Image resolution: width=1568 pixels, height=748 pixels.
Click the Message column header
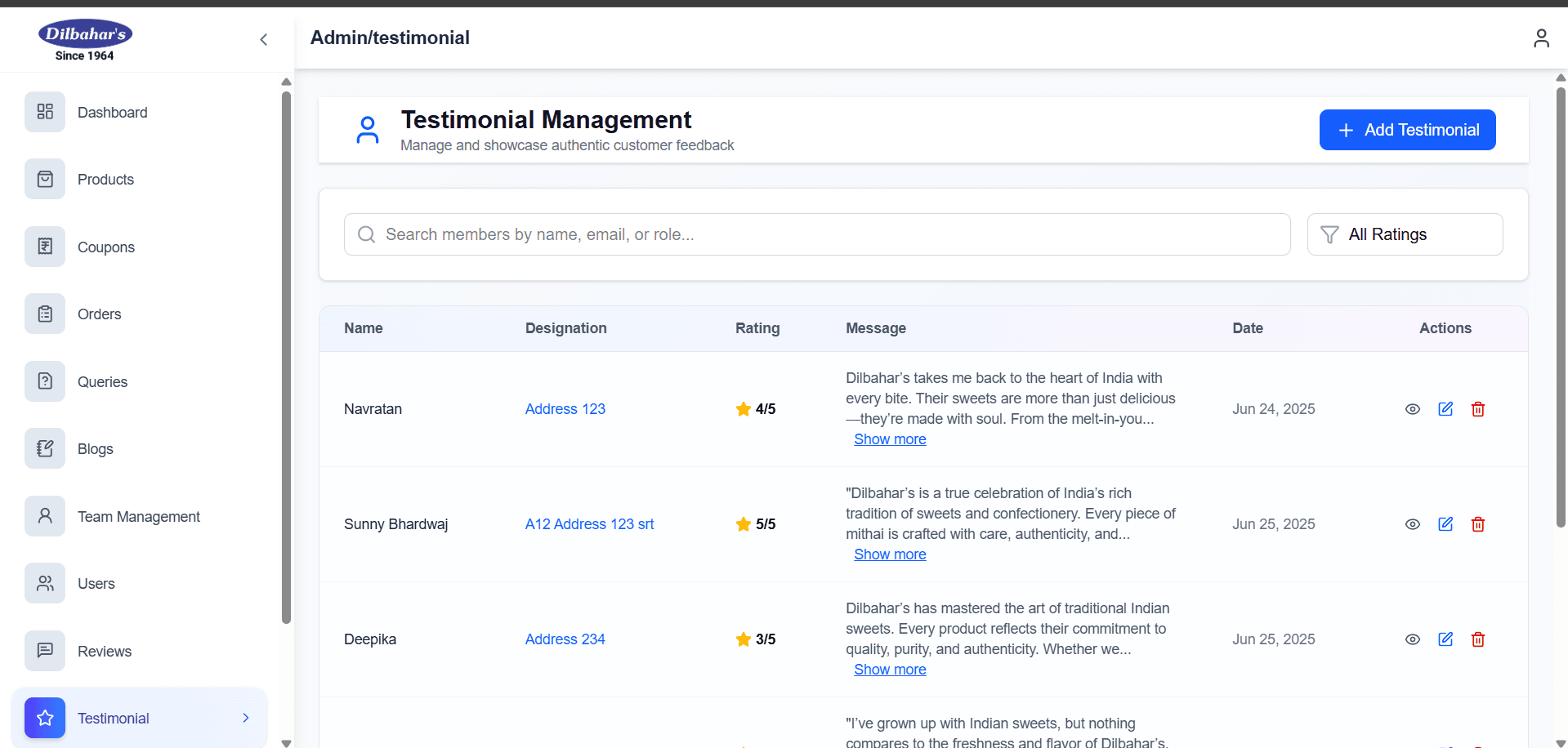[876, 328]
